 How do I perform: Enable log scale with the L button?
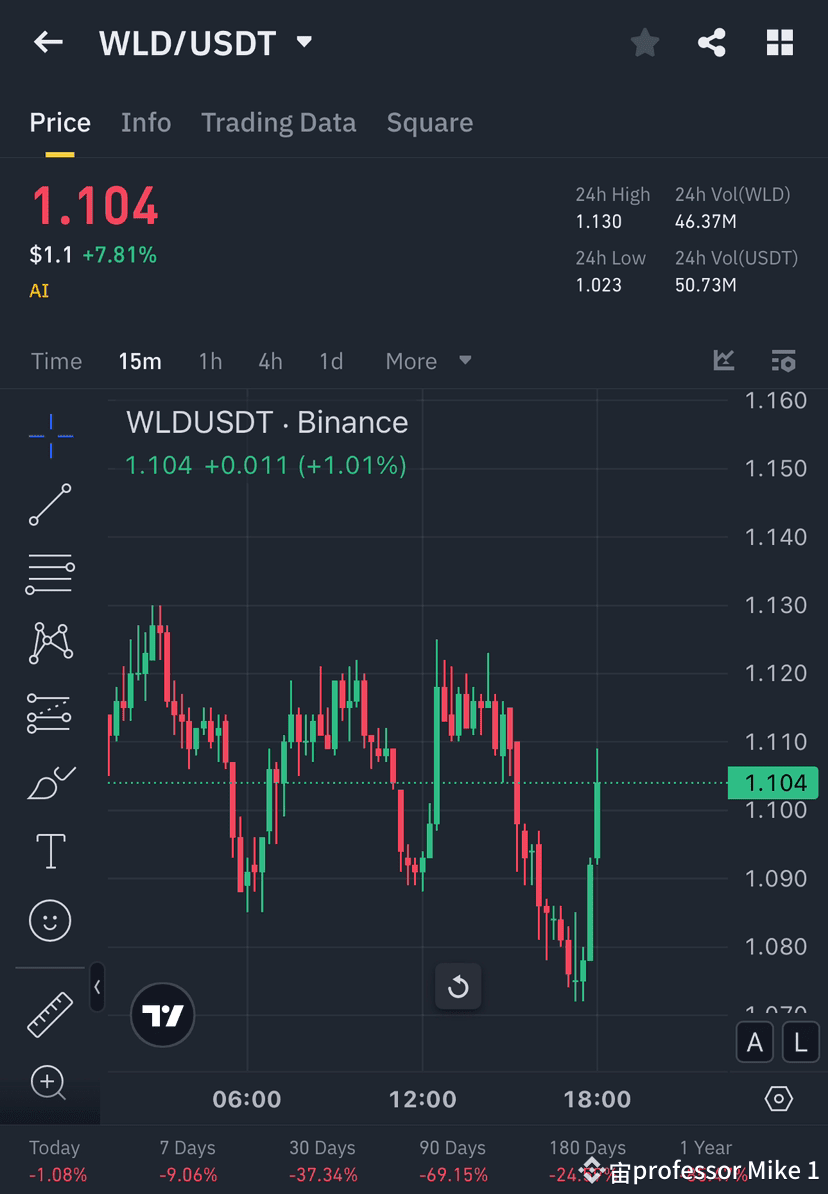point(800,1042)
